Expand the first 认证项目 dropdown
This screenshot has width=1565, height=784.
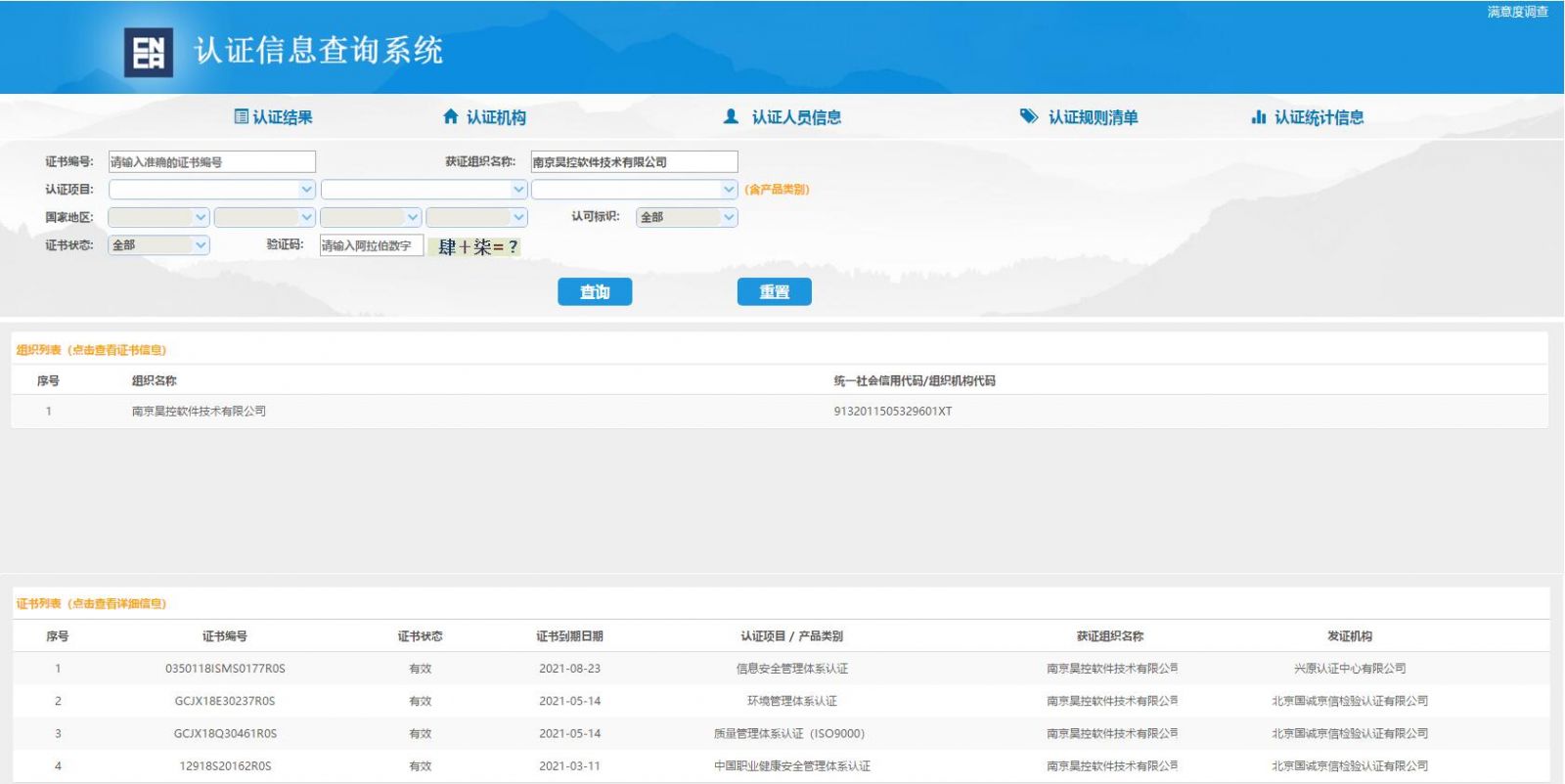pyautogui.click(x=211, y=190)
